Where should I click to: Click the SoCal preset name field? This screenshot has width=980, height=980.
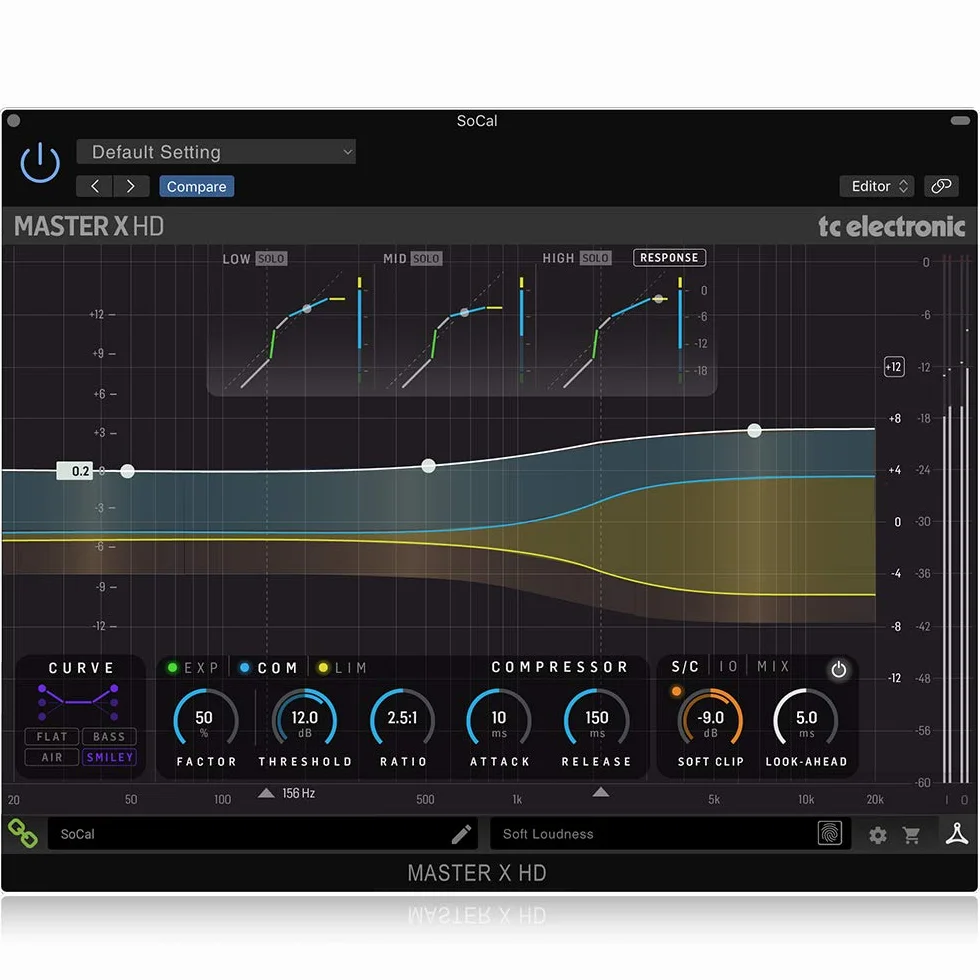coord(262,834)
